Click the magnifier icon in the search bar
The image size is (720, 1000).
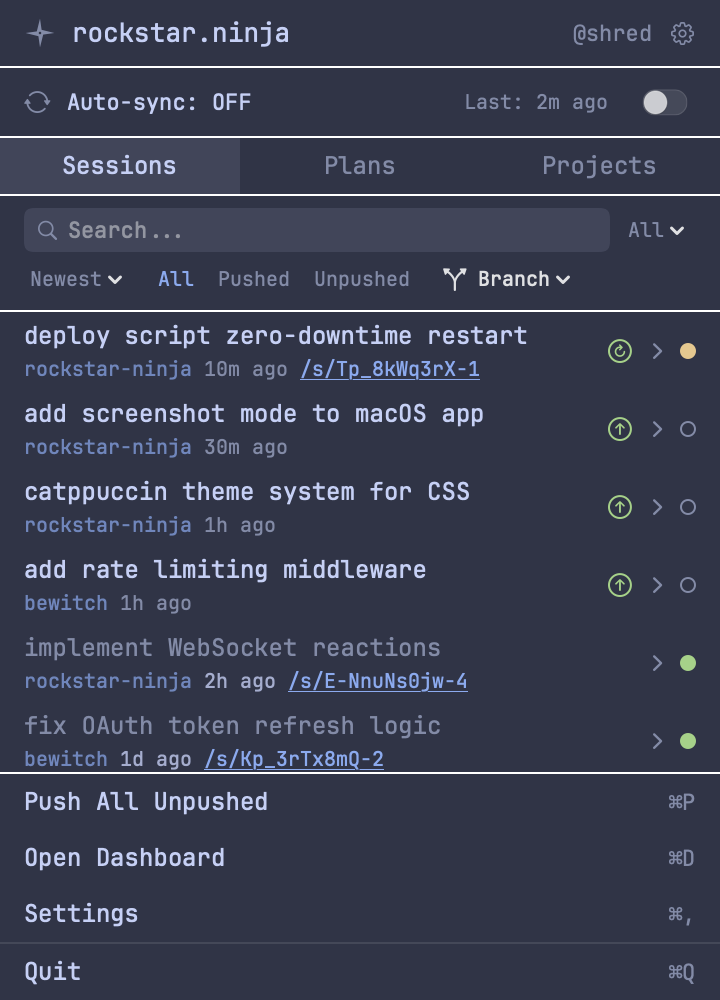click(x=47, y=230)
